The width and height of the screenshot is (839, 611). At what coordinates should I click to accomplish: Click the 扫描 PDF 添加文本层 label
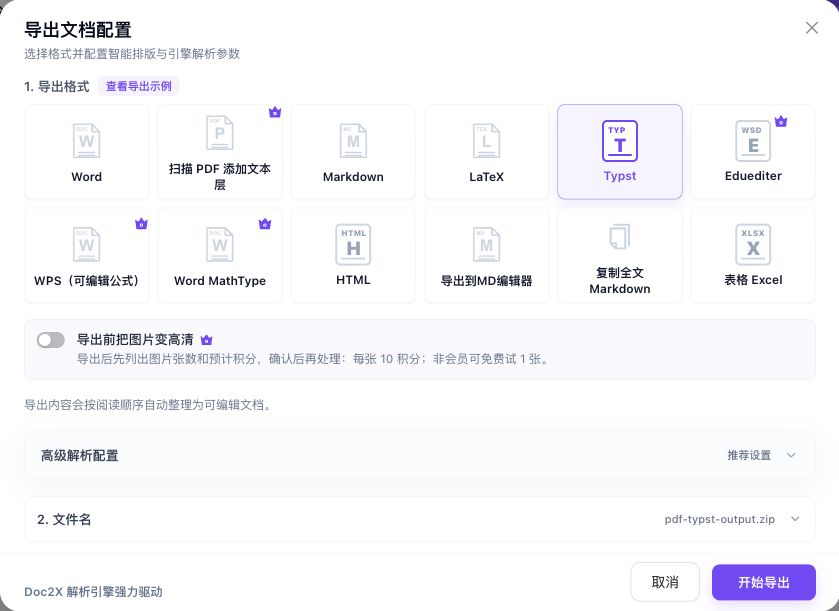click(x=219, y=177)
